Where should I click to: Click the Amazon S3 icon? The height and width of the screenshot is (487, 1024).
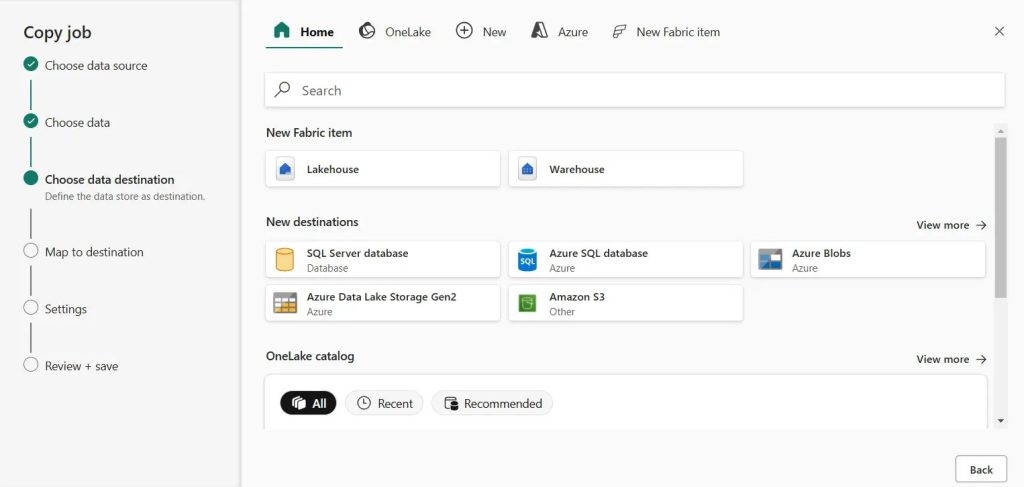pyautogui.click(x=527, y=303)
